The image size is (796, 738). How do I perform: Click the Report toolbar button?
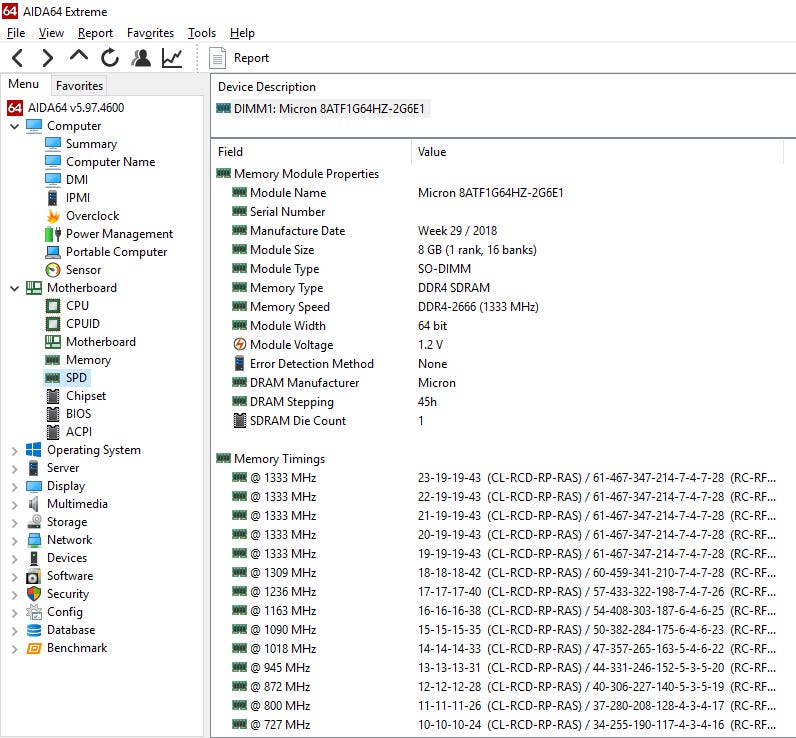click(x=240, y=58)
